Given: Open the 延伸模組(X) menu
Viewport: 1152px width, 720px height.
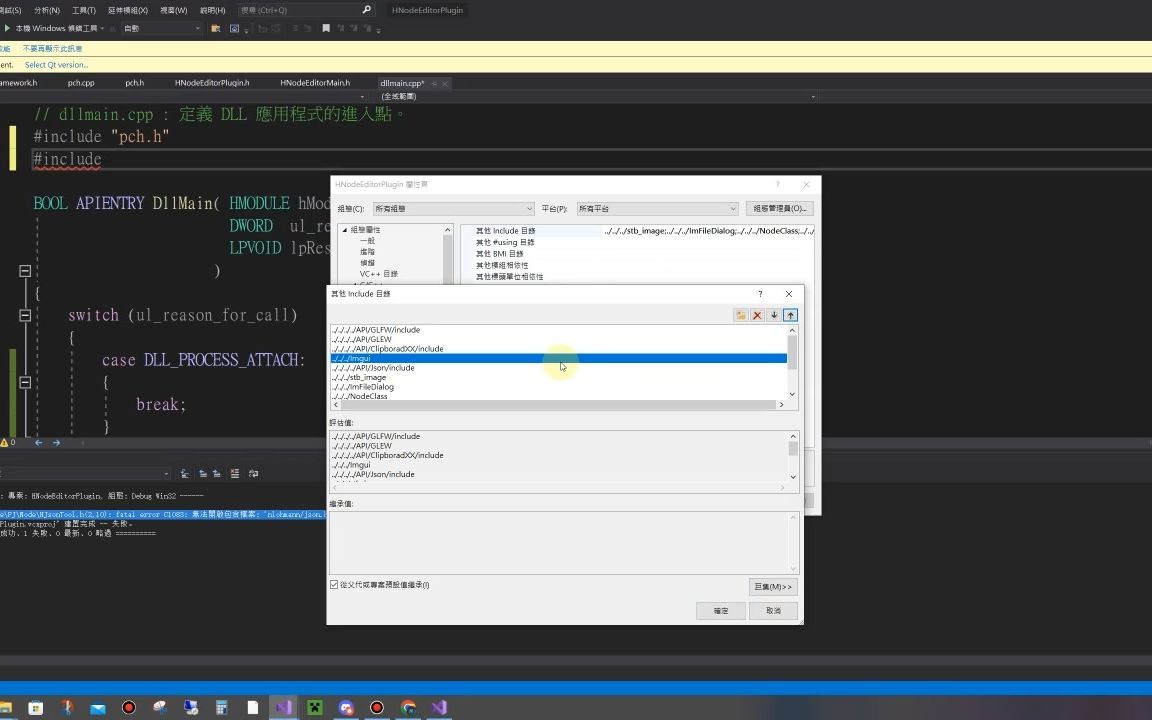Looking at the screenshot, I should point(128,10).
